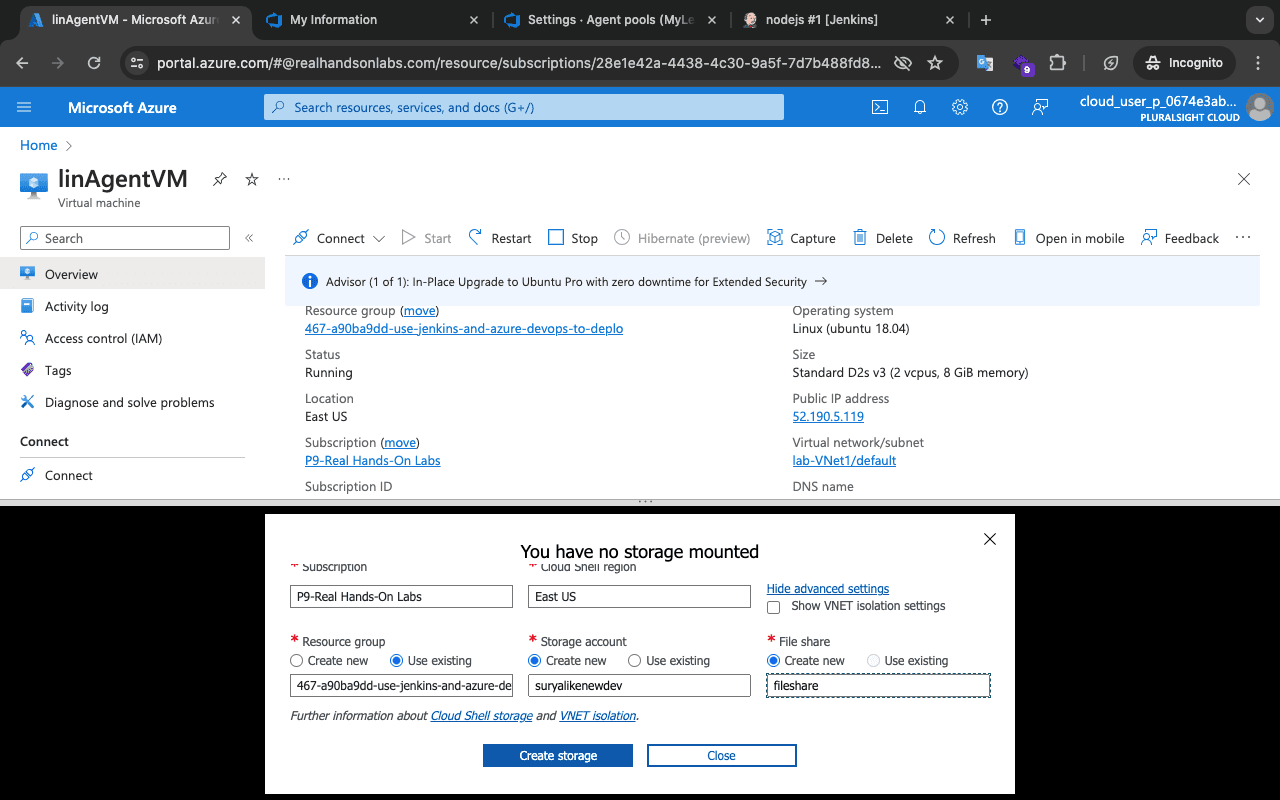The width and height of the screenshot is (1280, 800).
Task: Open the feedback icon in top bar
Action: (x=1040, y=107)
